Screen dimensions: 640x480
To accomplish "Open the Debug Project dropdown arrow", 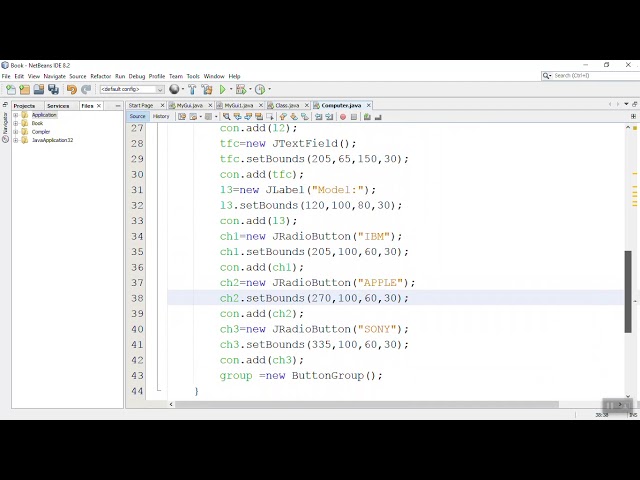I will click(x=250, y=89).
